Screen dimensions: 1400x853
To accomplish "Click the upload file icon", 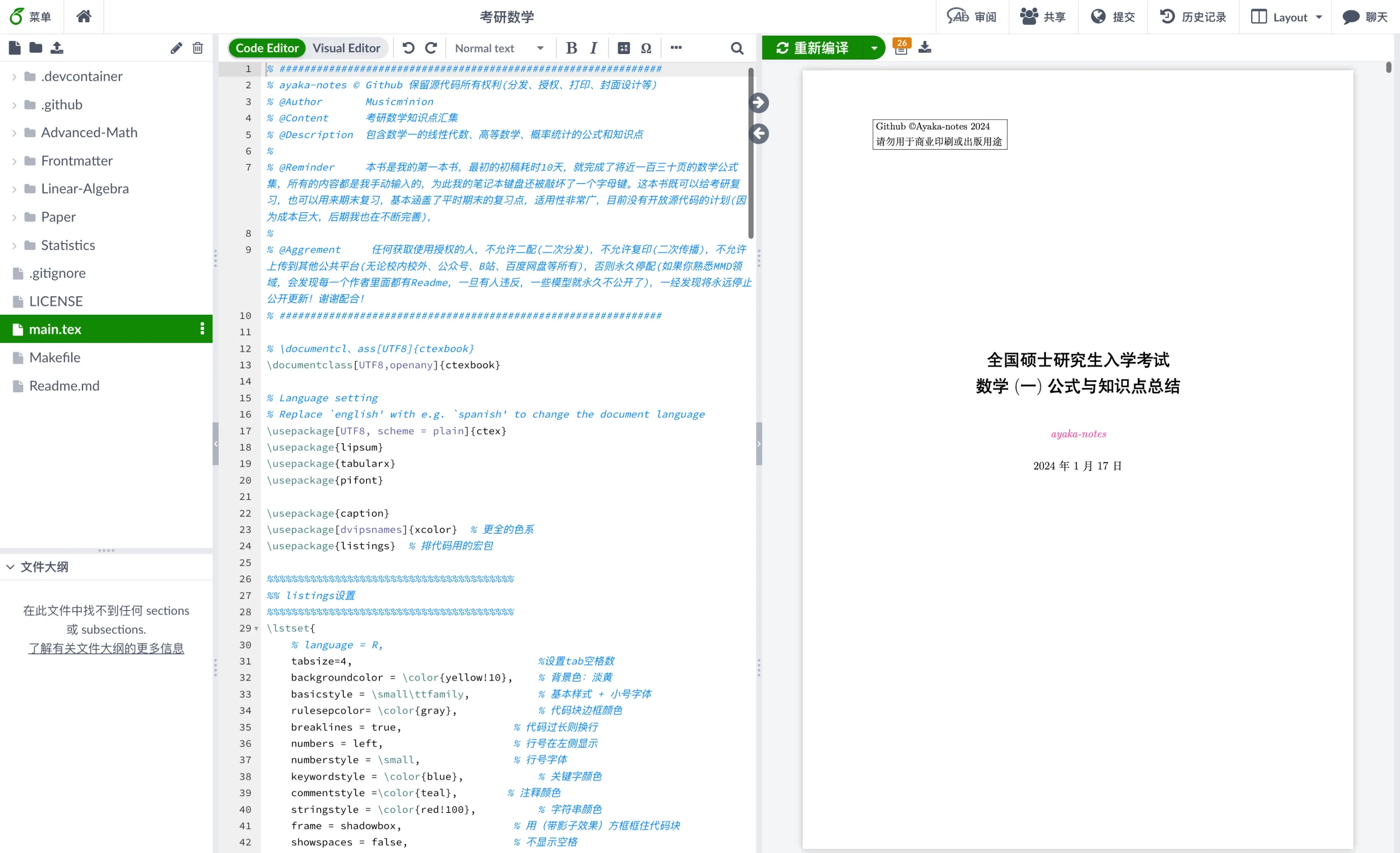I will coord(57,48).
